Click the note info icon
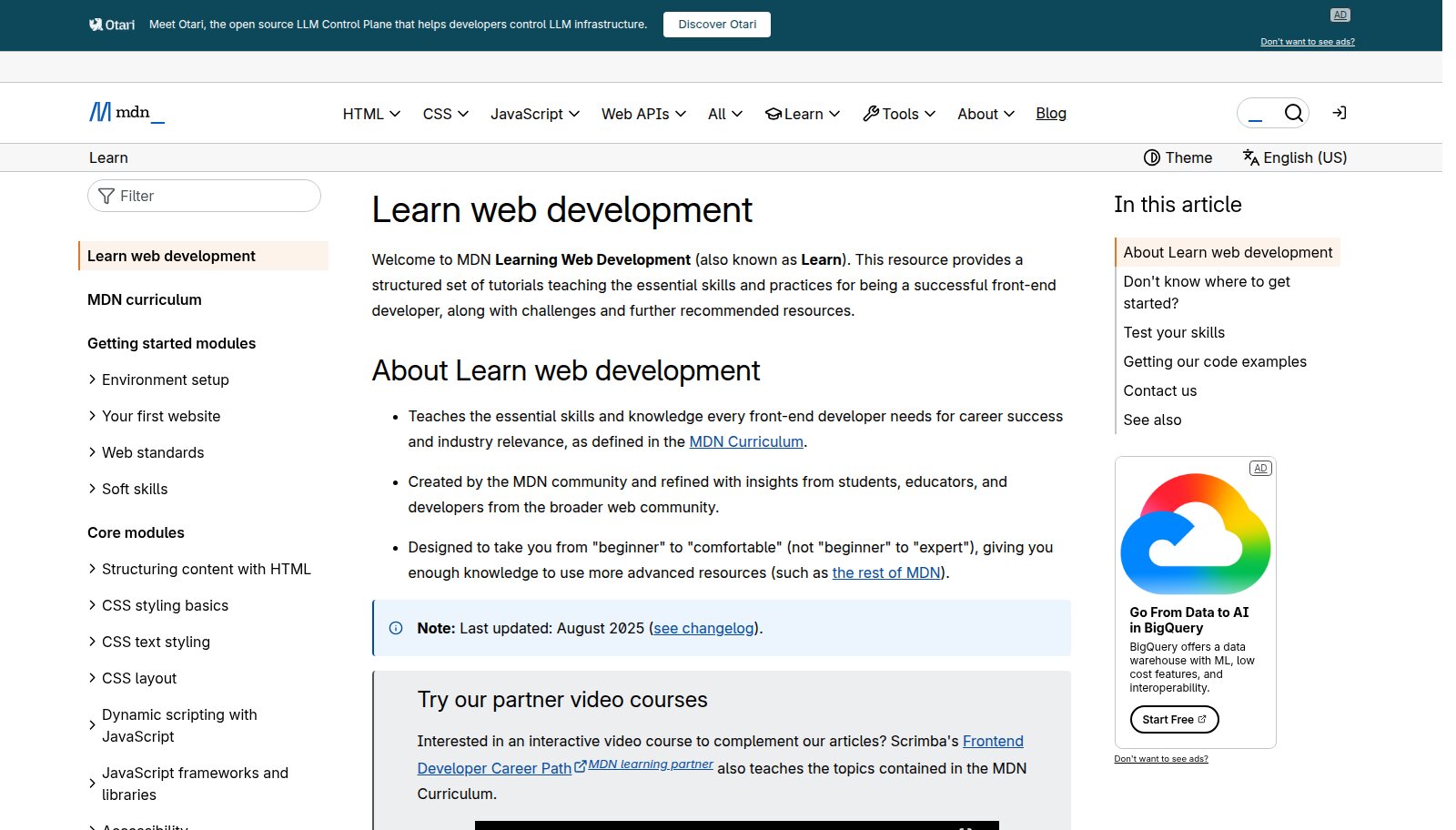1456x830 pixels. (x=396, y=628)
